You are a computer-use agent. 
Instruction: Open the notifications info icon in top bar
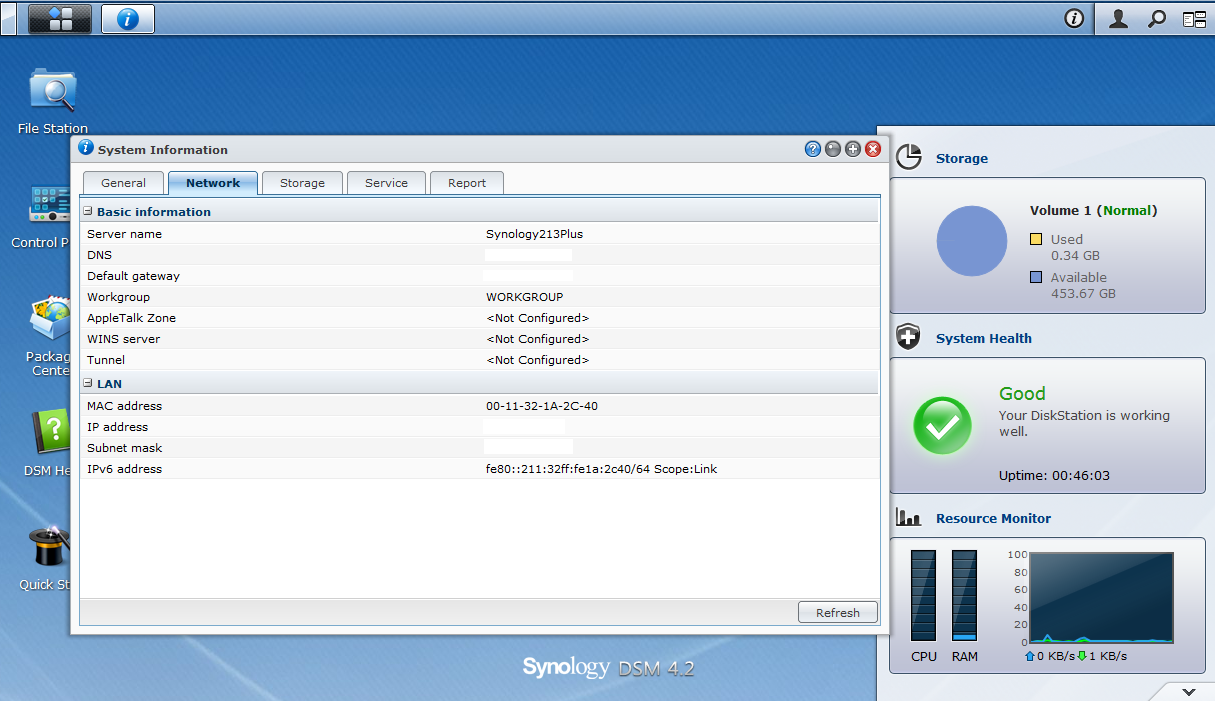point(1074,18)
